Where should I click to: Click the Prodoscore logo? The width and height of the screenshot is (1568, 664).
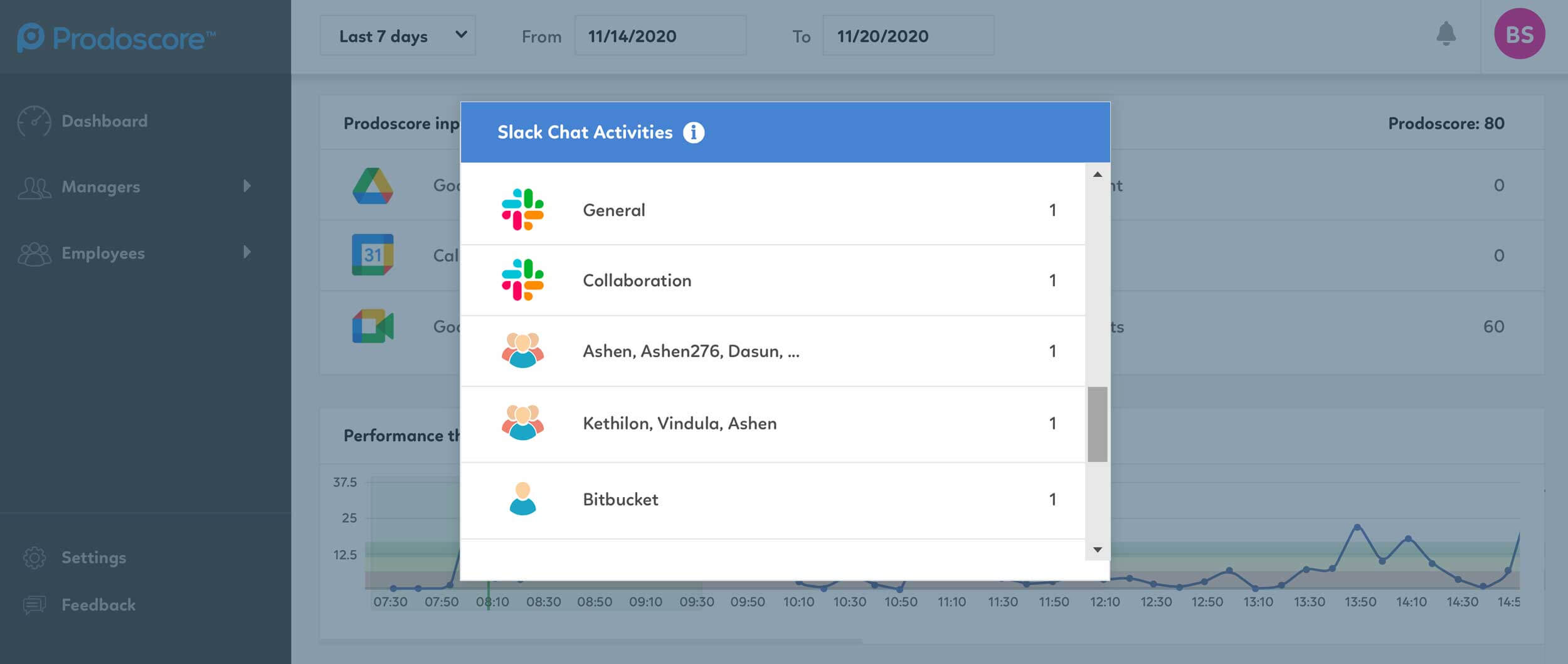point(116,38)
